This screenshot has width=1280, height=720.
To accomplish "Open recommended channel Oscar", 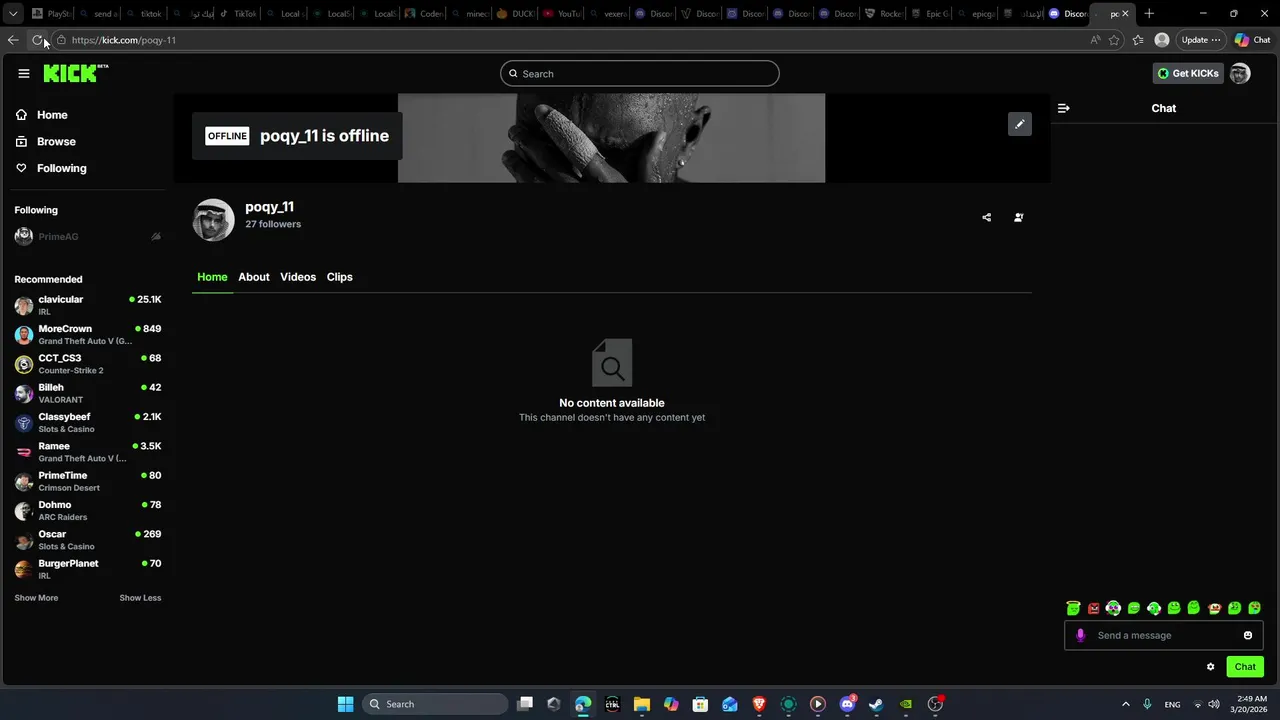I will click(88, 540).
